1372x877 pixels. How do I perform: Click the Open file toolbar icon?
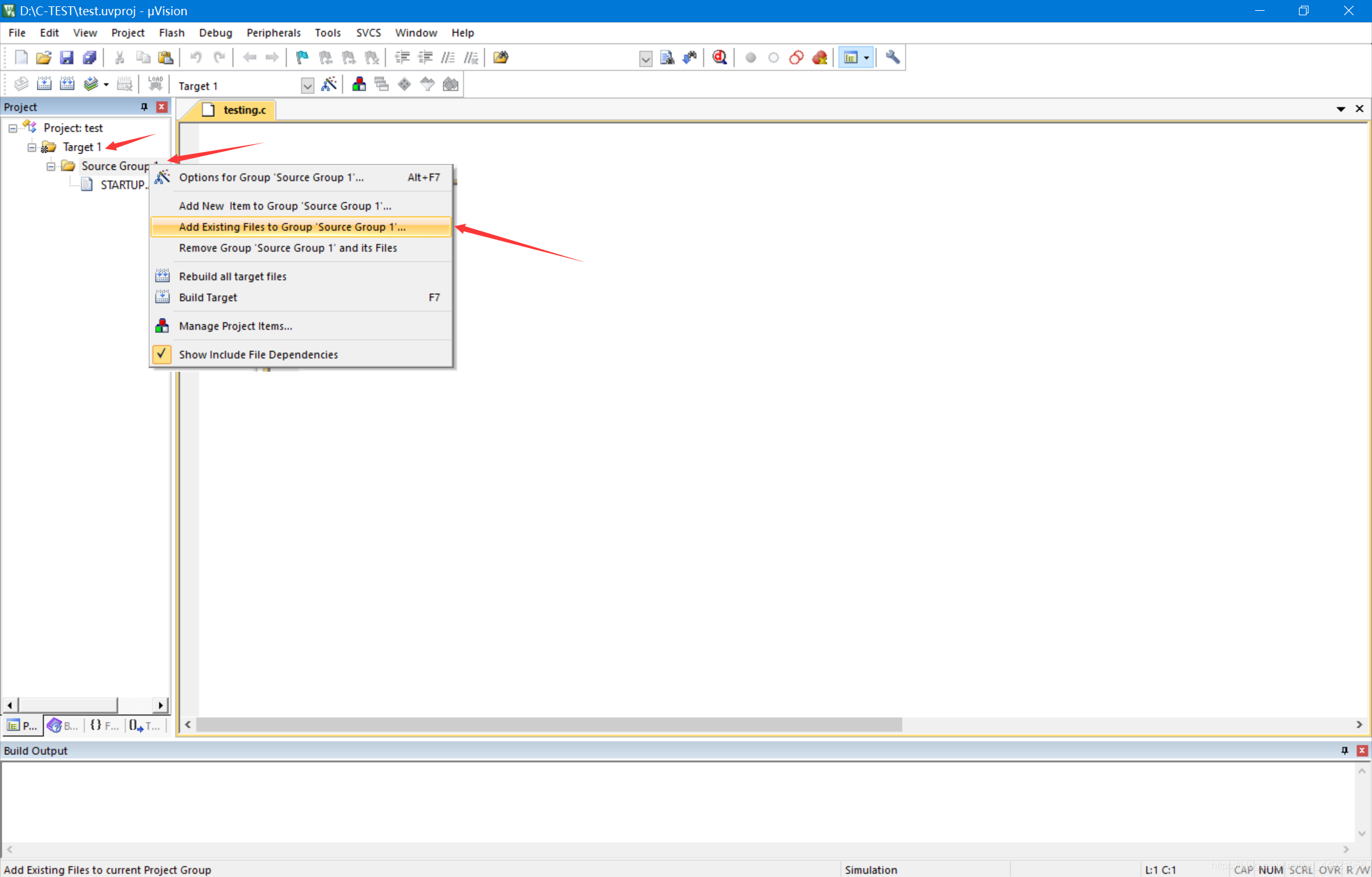pyautogui.click(x=43, y=58)
